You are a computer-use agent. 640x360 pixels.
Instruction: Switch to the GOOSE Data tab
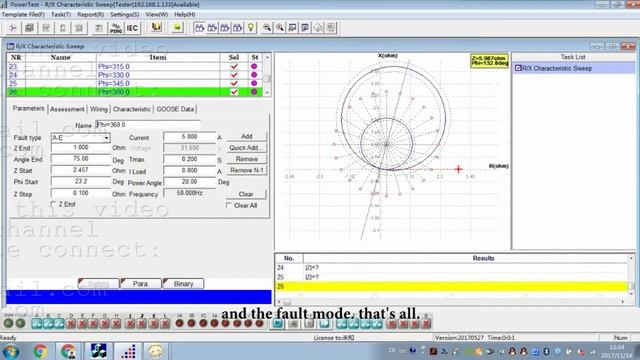coord(175,109)
